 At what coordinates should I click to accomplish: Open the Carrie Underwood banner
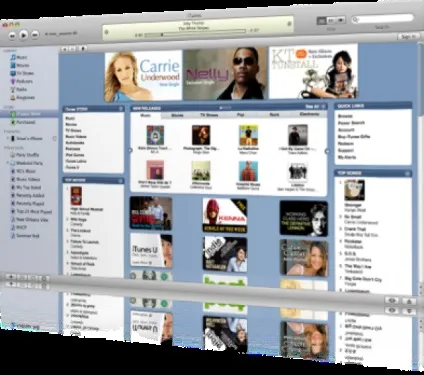(x=143, y=76)
